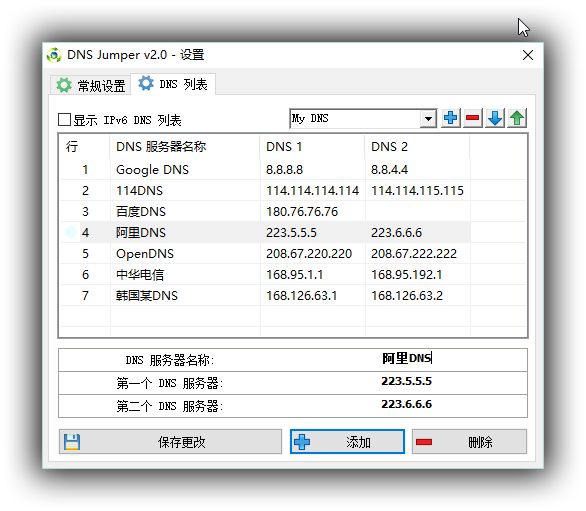Move entry down with blue arrow
The height and width of the screenshot is (511, 586).
495,118
